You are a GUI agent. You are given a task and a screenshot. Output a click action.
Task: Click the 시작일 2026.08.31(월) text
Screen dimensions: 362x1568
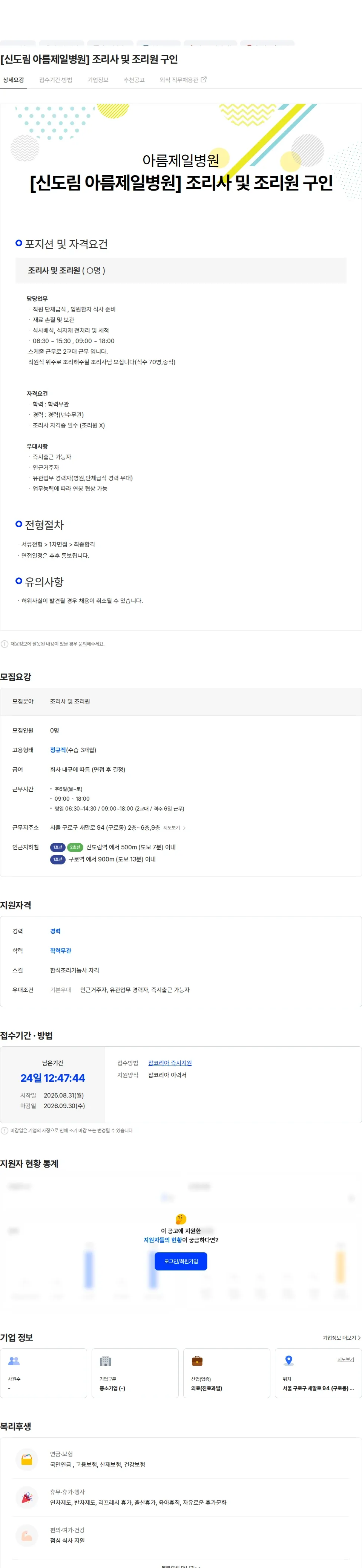[52, 1095]
